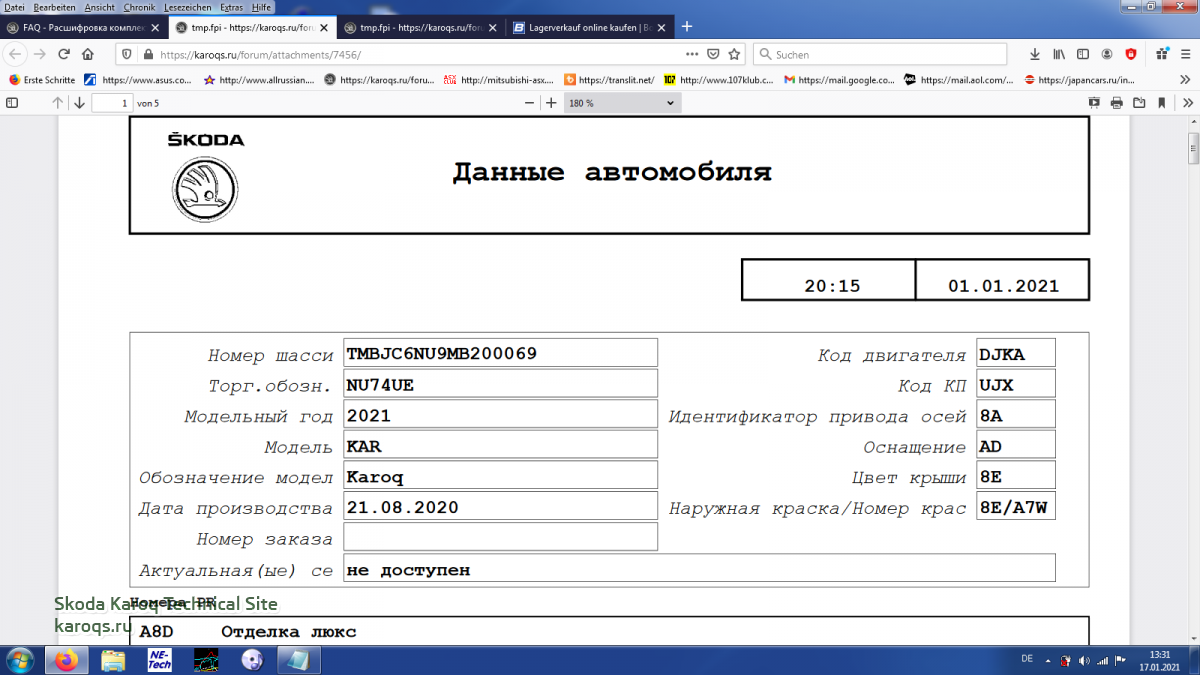1200x675 pixels.
Task: Open Erste Schritte bookmark
Action: point(42,79)
